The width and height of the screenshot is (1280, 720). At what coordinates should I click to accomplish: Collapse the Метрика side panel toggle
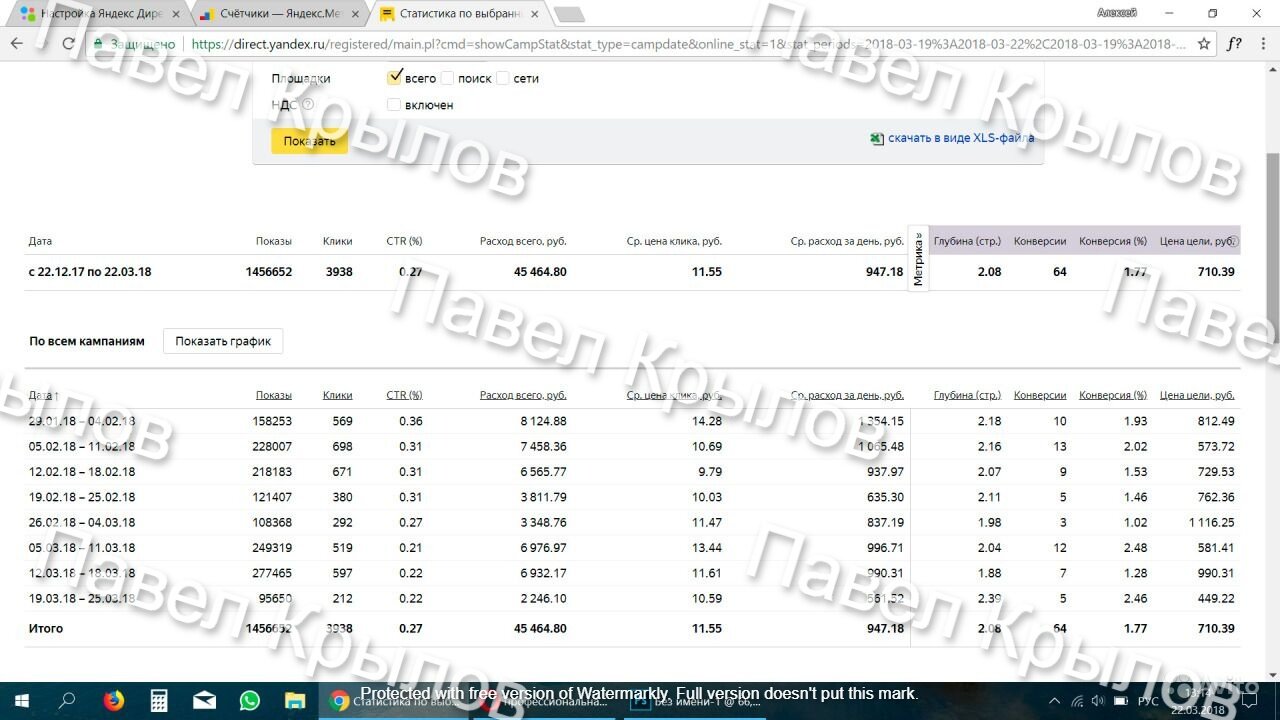coord(918,259)
